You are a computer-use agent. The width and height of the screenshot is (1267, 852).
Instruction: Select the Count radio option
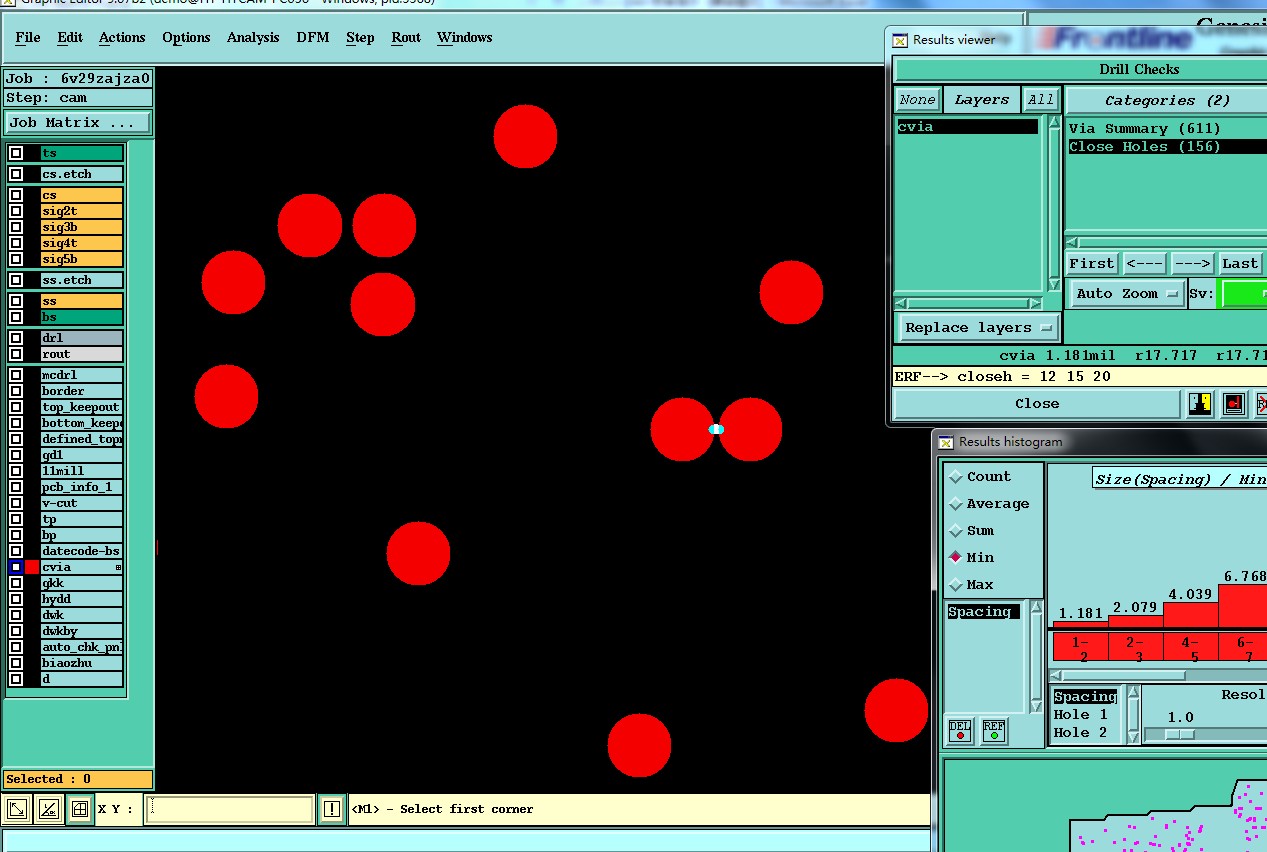pos(956,477)
